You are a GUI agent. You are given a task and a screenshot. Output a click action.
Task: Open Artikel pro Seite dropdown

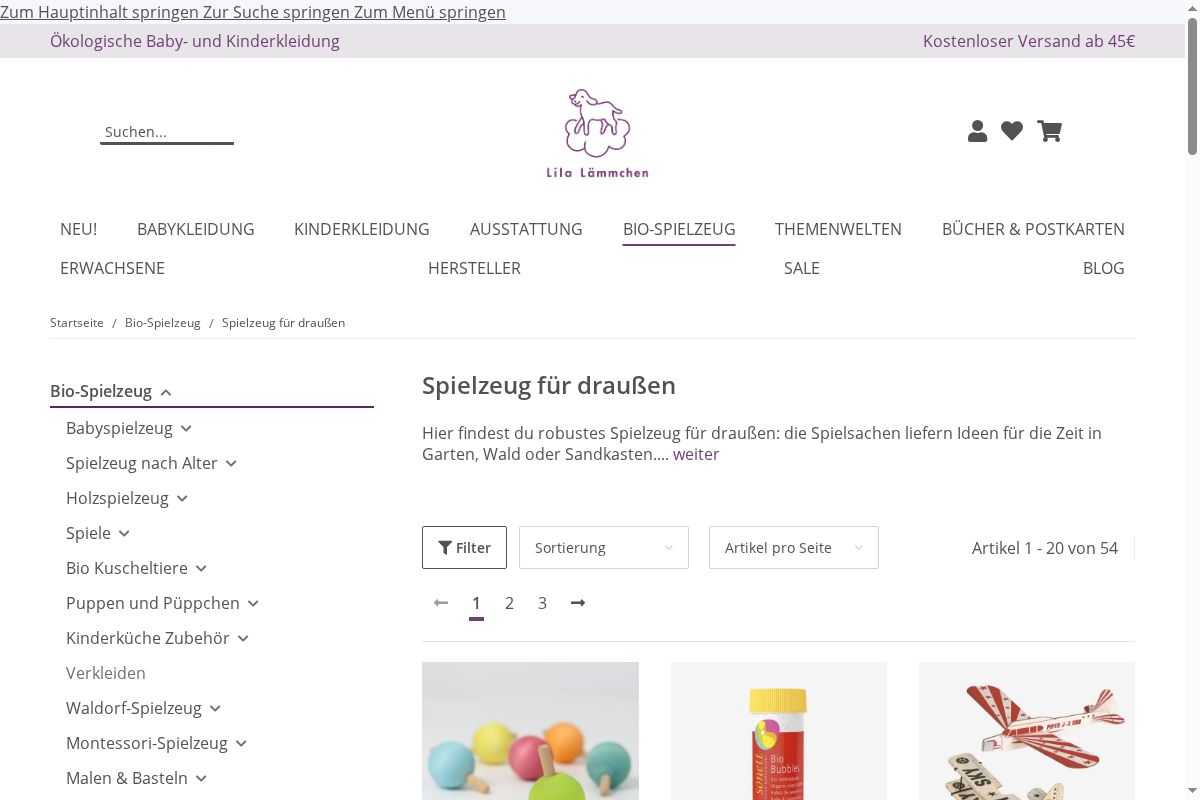tap(794, 547)
